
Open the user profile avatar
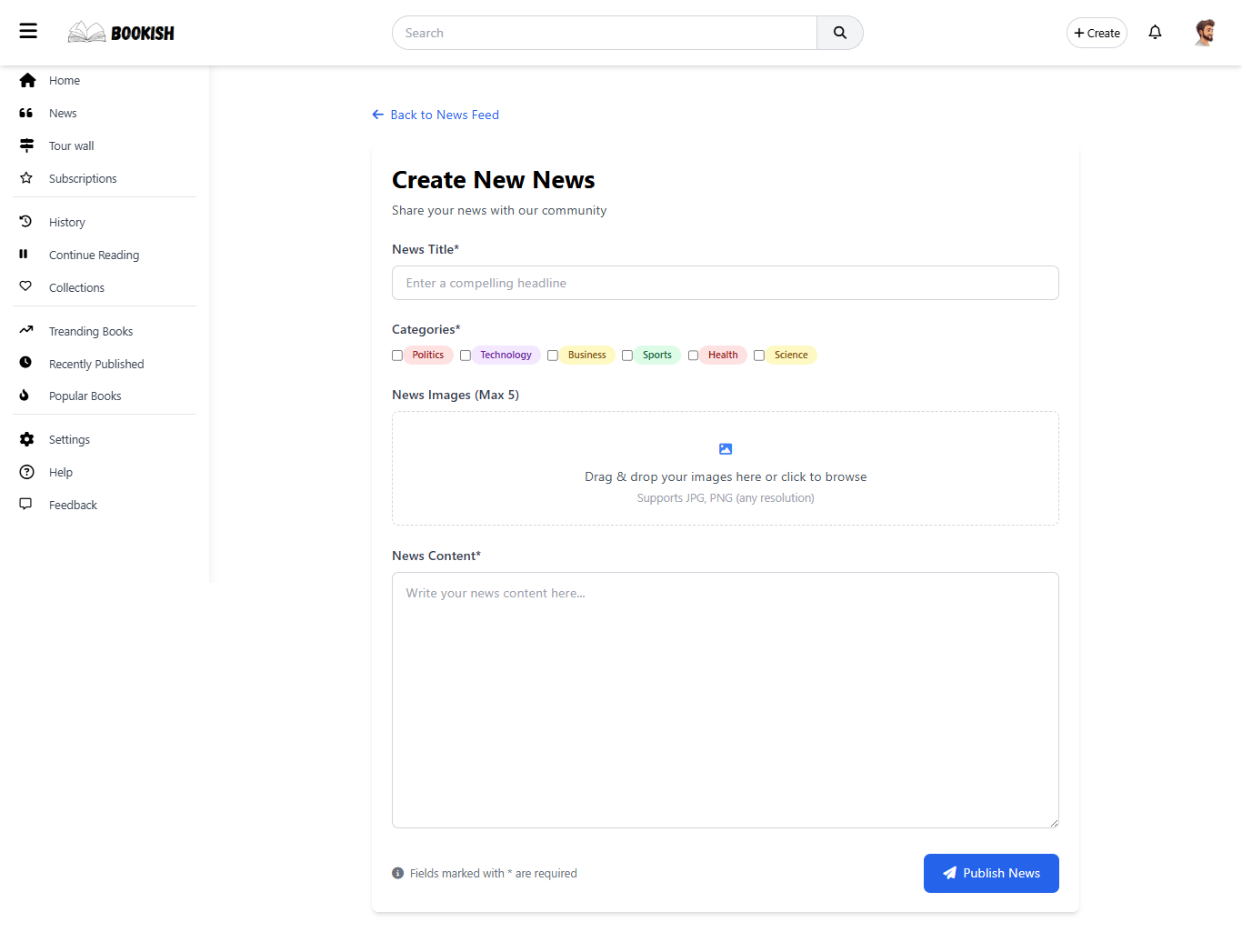coord(1205,33)
